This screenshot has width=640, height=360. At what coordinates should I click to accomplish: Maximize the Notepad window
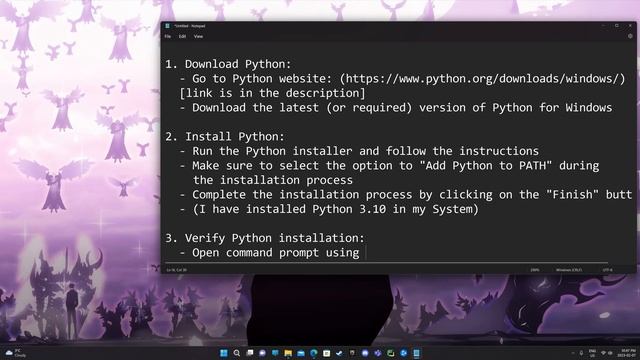coord(617,26)
